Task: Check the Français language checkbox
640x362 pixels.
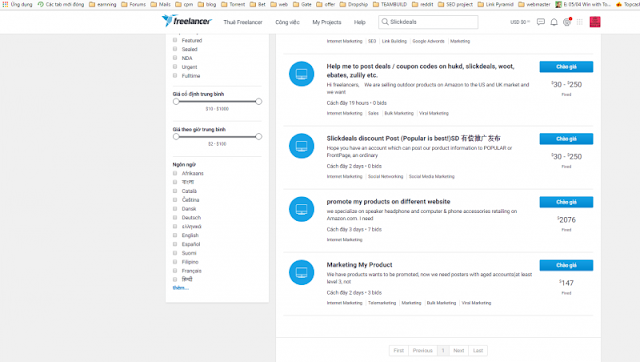Action: coord(175,271)
